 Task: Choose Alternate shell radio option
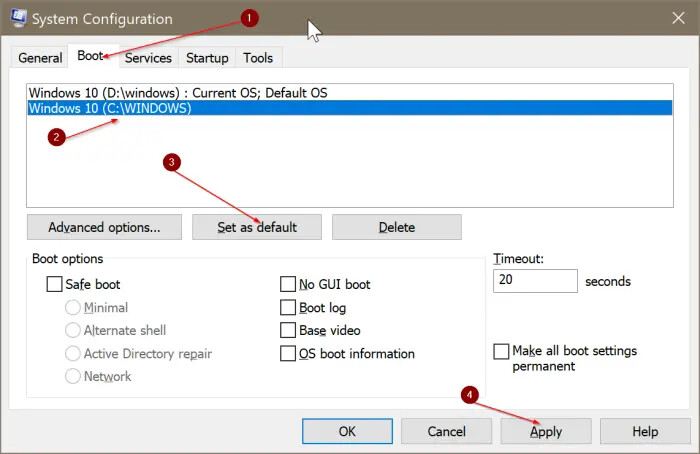tap(73, 330)
